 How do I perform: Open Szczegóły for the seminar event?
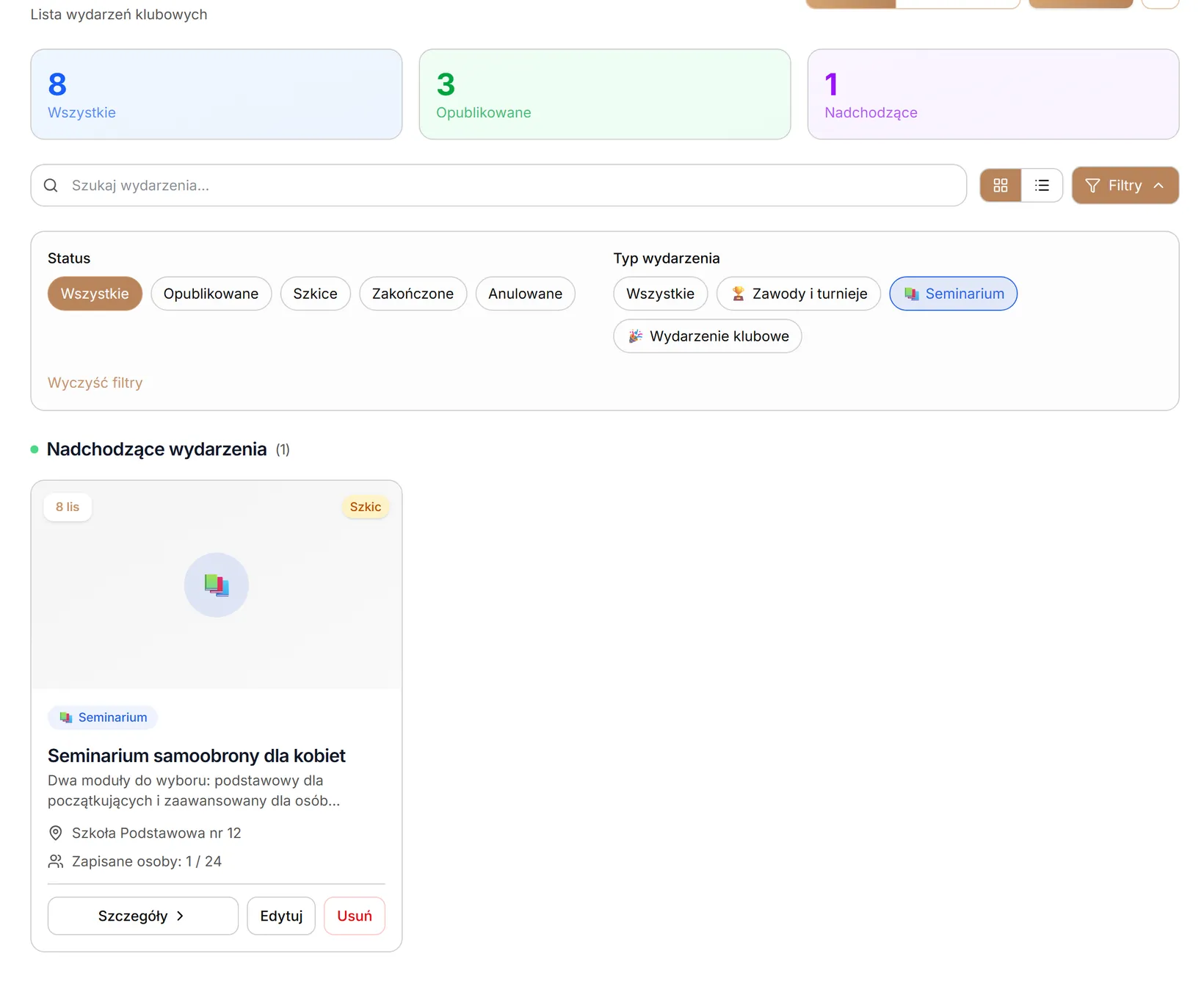(143, 916)
